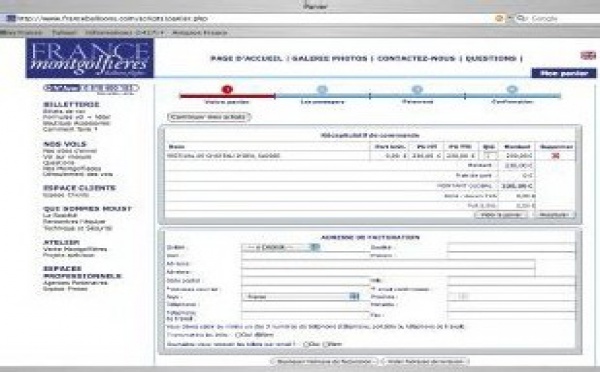Click the France Montgolfières logo
This screenshot has width=600, height=372.
[x=90, y=58]
